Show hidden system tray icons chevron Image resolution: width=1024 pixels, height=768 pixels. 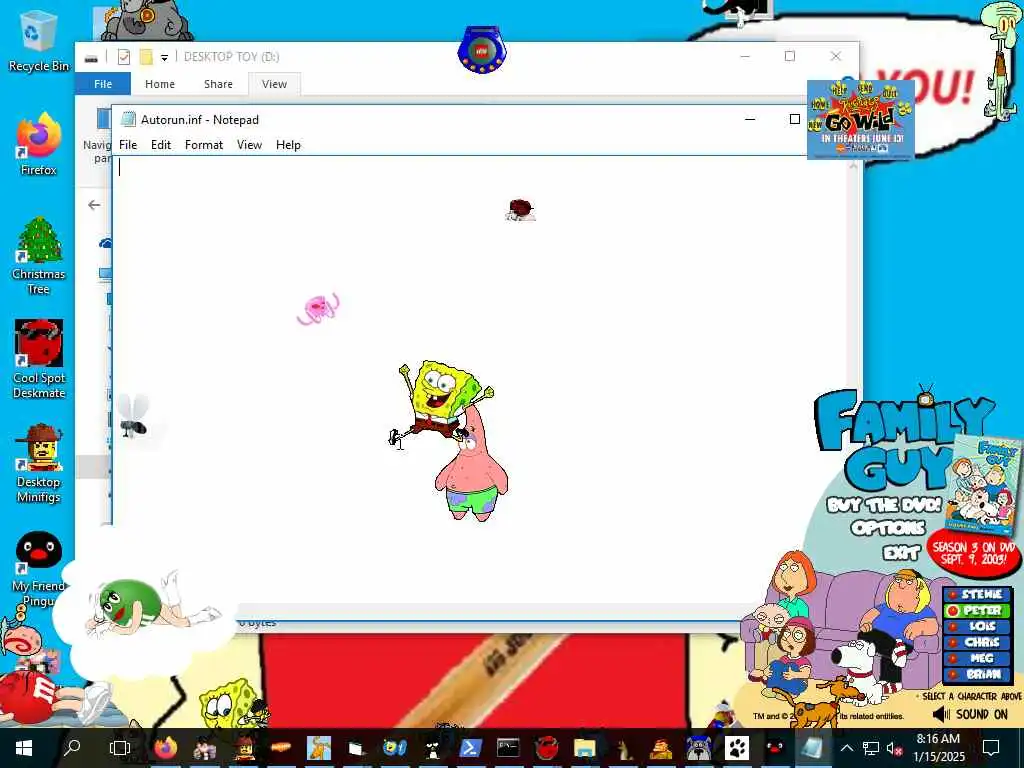[846, 748]
